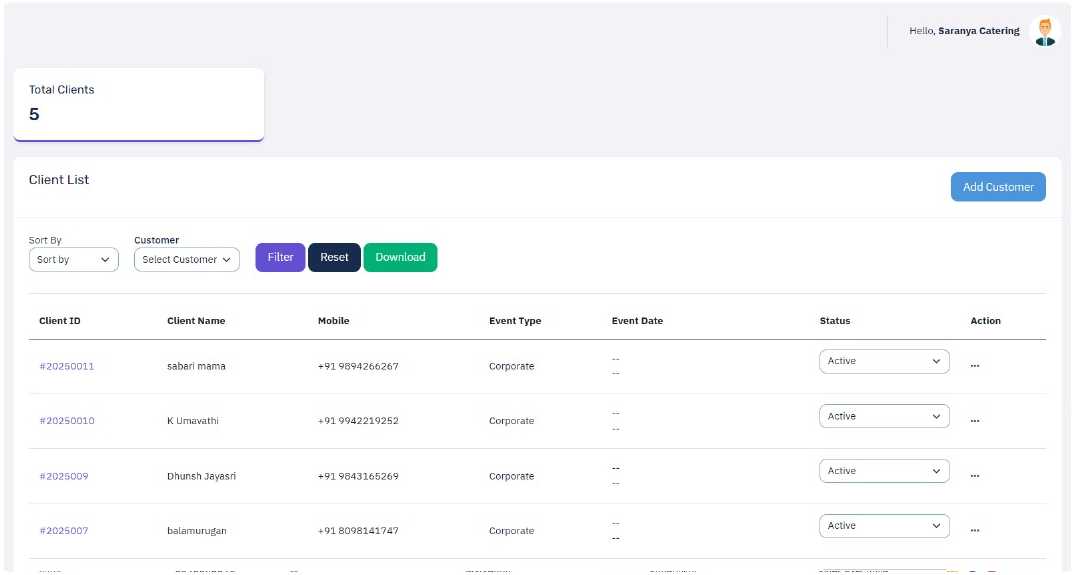Select mobile number +91 8098141747

358,530
